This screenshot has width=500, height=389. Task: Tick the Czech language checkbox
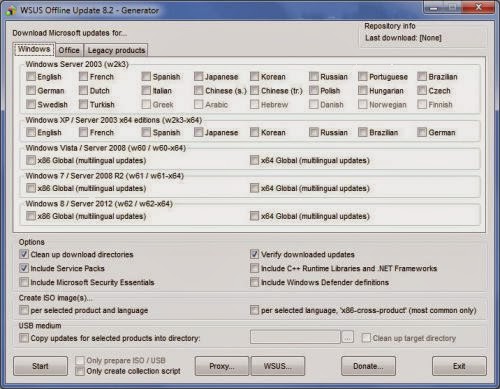tap(422, 91)
